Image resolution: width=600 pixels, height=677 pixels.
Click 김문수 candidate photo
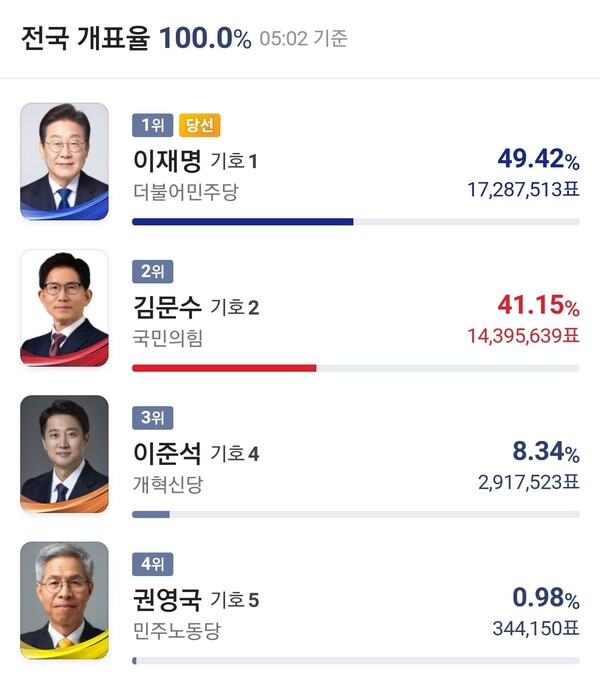point(64,308)
